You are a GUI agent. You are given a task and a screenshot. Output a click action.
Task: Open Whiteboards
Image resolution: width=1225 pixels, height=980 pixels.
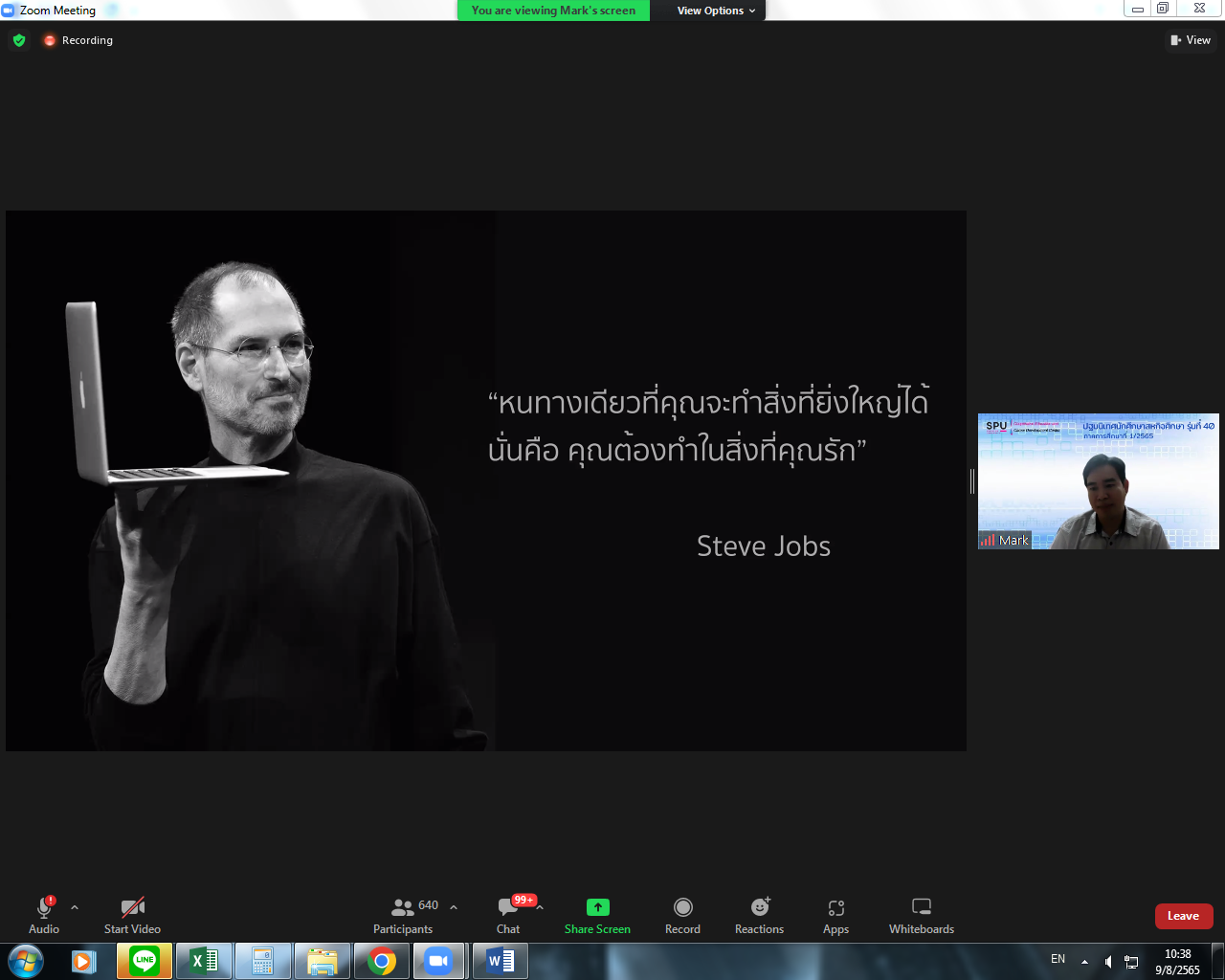(921, 915)
